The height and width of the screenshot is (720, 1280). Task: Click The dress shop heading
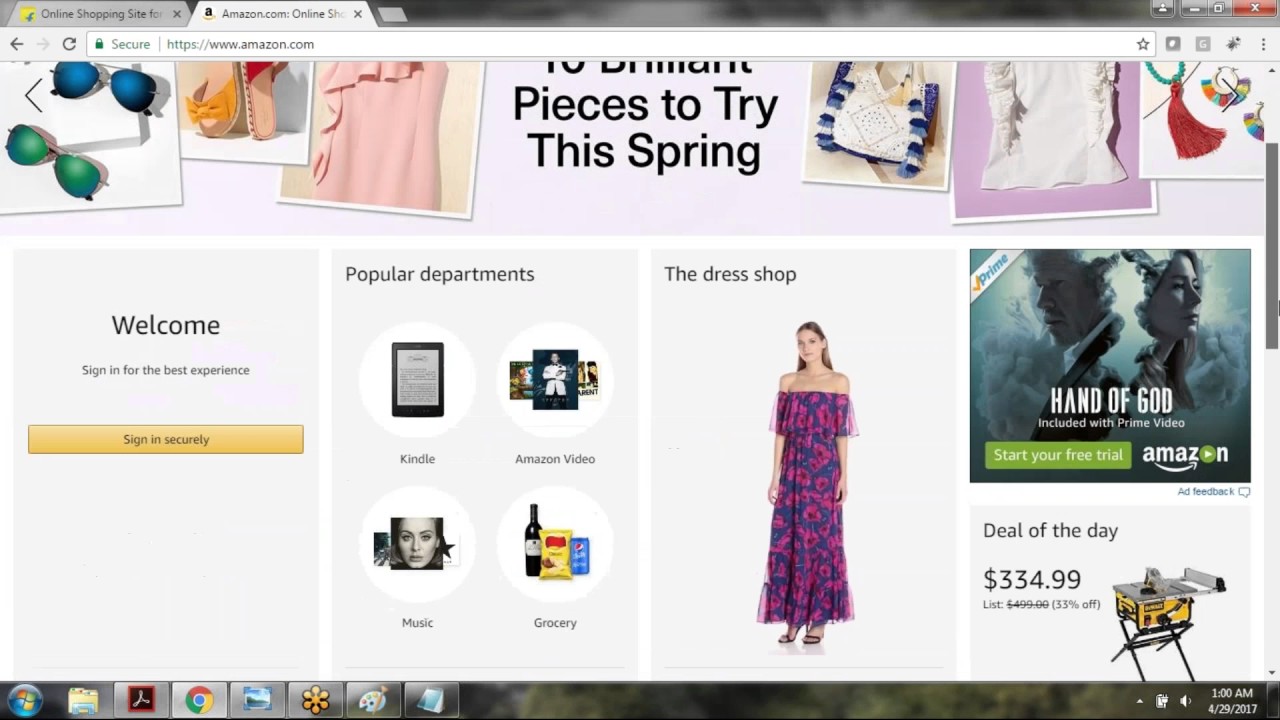730,274
